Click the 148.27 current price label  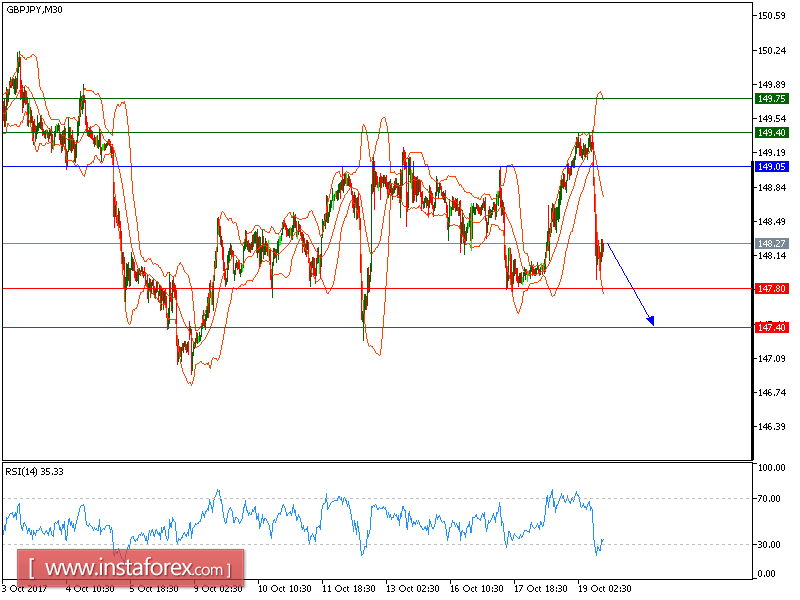coord(771,243)
